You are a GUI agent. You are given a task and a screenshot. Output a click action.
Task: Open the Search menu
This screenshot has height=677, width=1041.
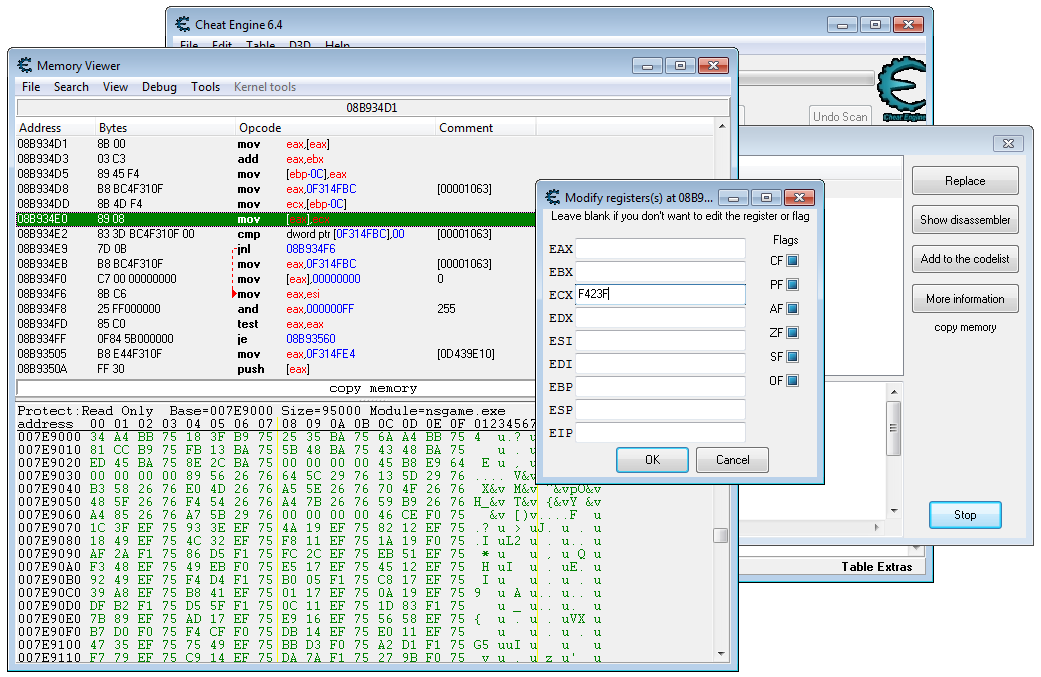click(71, 87)
